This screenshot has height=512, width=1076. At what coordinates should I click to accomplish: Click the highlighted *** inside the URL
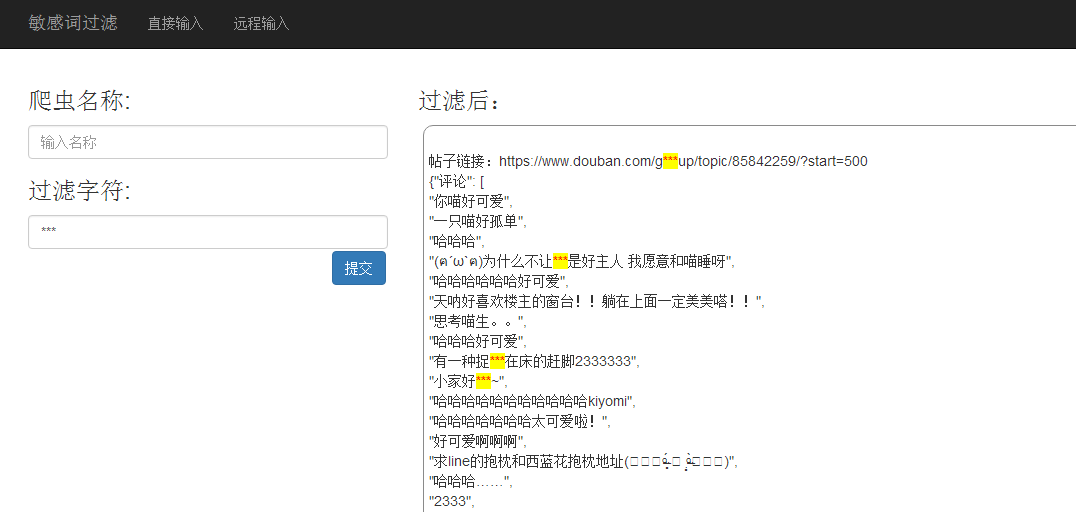[670, 161]
